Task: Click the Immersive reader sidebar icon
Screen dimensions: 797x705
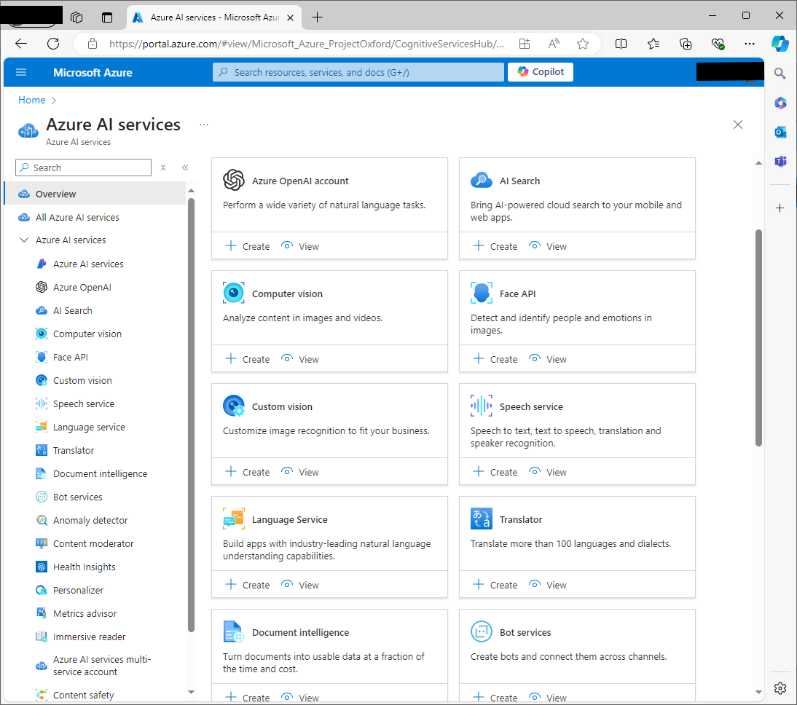Action: [41, 637]
